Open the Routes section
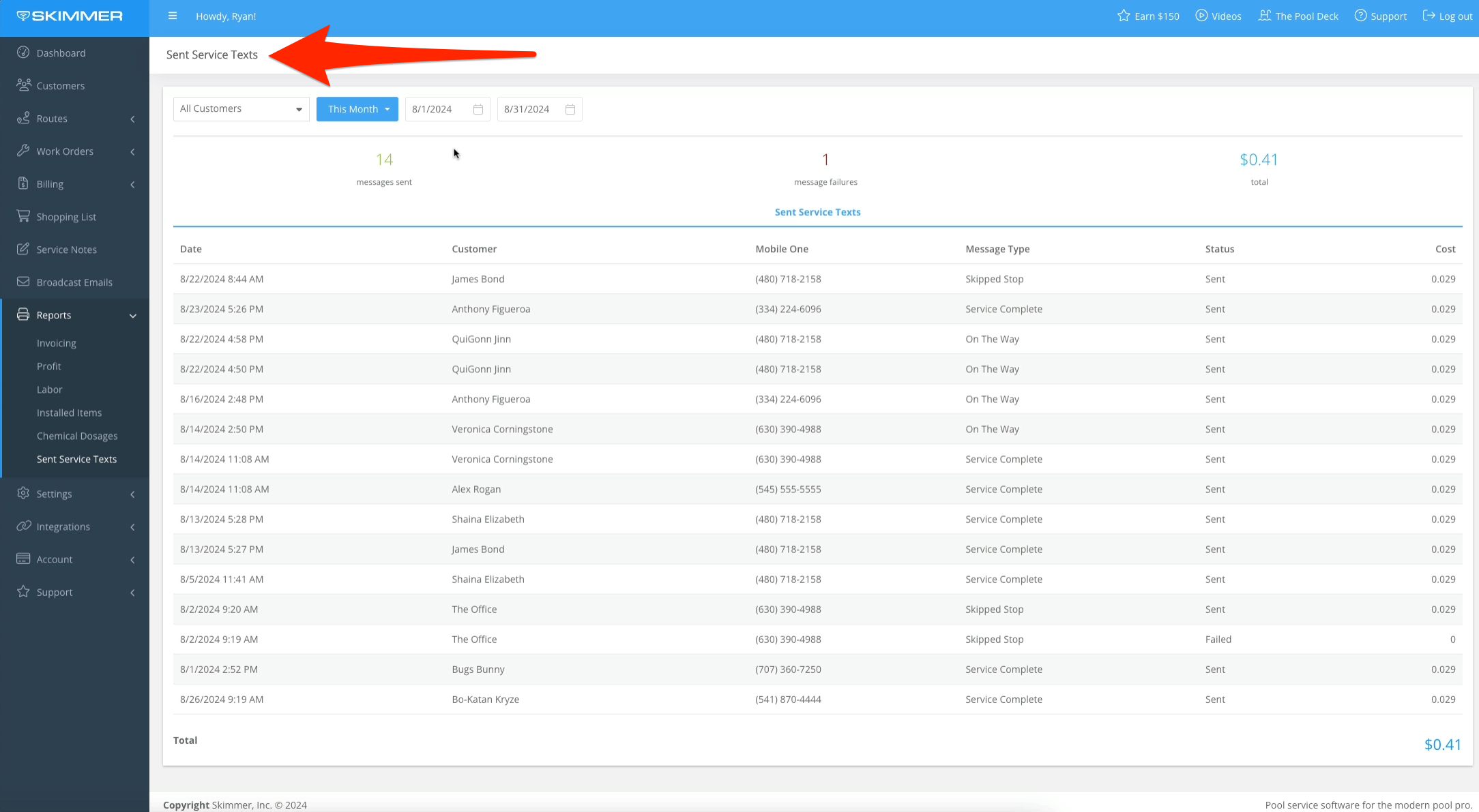The image size is (1479, 812). point(51,118)
